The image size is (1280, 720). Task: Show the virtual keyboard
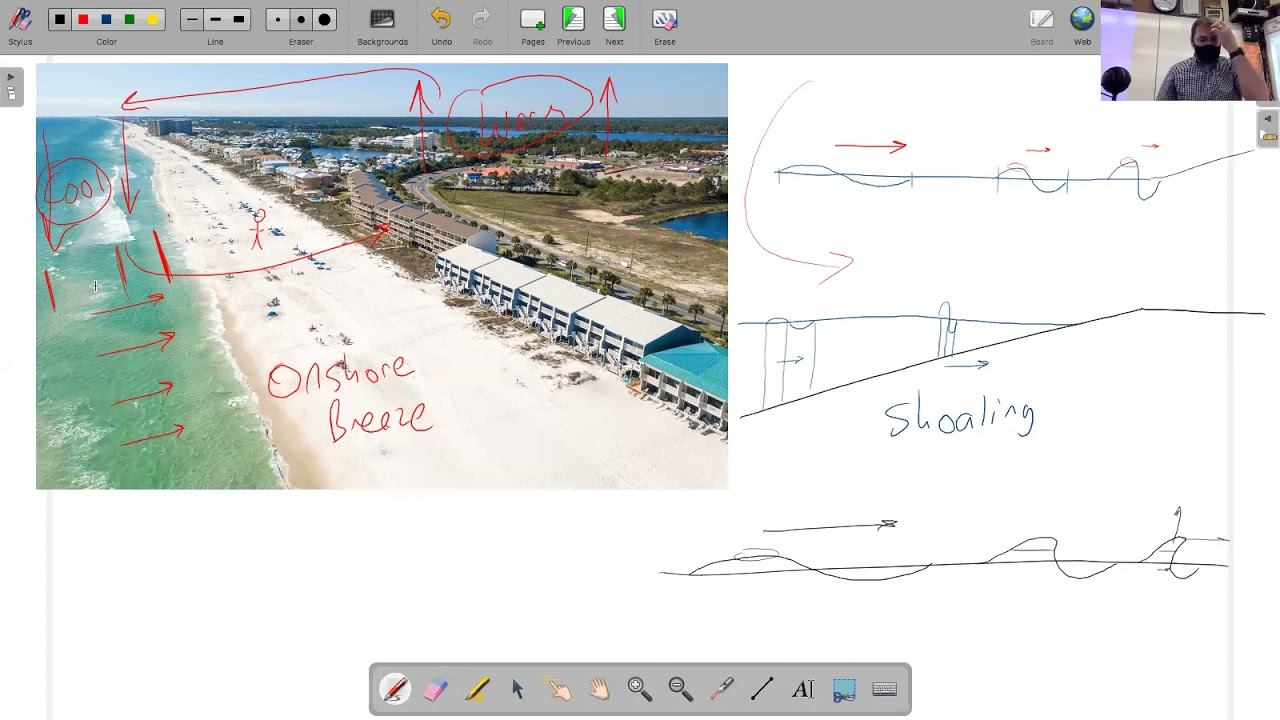pyautogui.click(x=885, y=689)
